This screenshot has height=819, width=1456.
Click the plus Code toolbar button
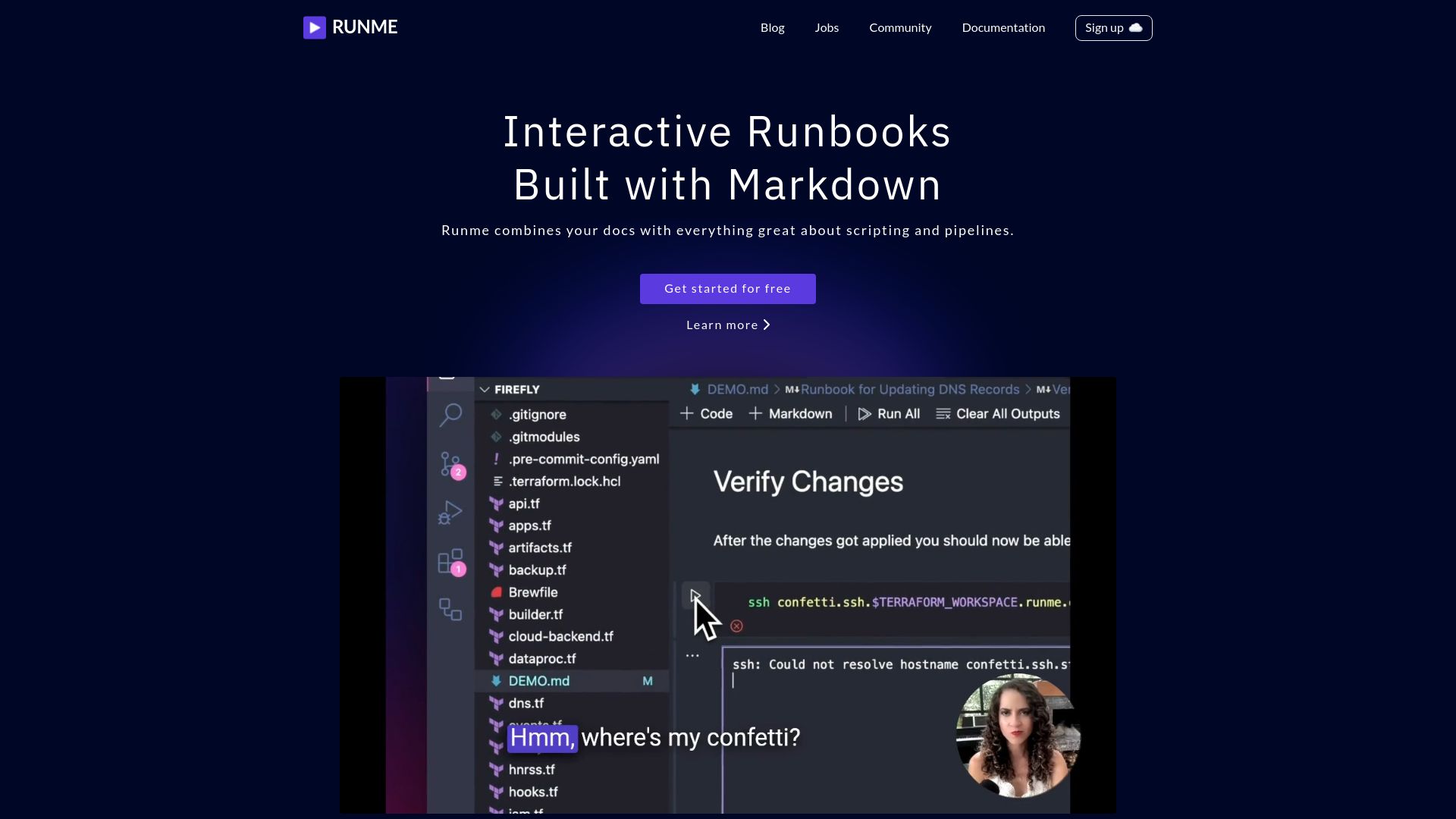[x=706, y=414]
